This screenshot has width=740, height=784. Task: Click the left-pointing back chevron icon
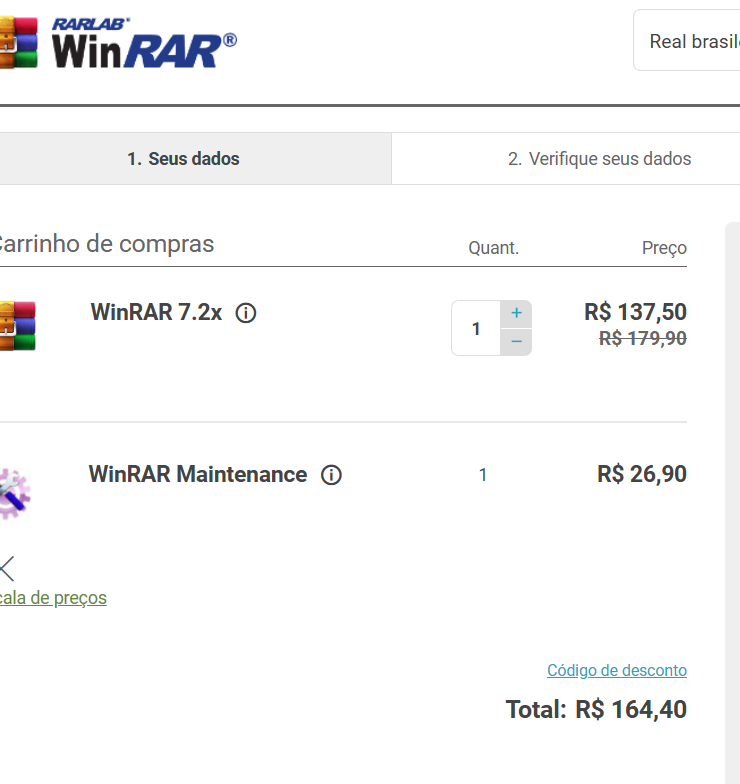[8, 569]
